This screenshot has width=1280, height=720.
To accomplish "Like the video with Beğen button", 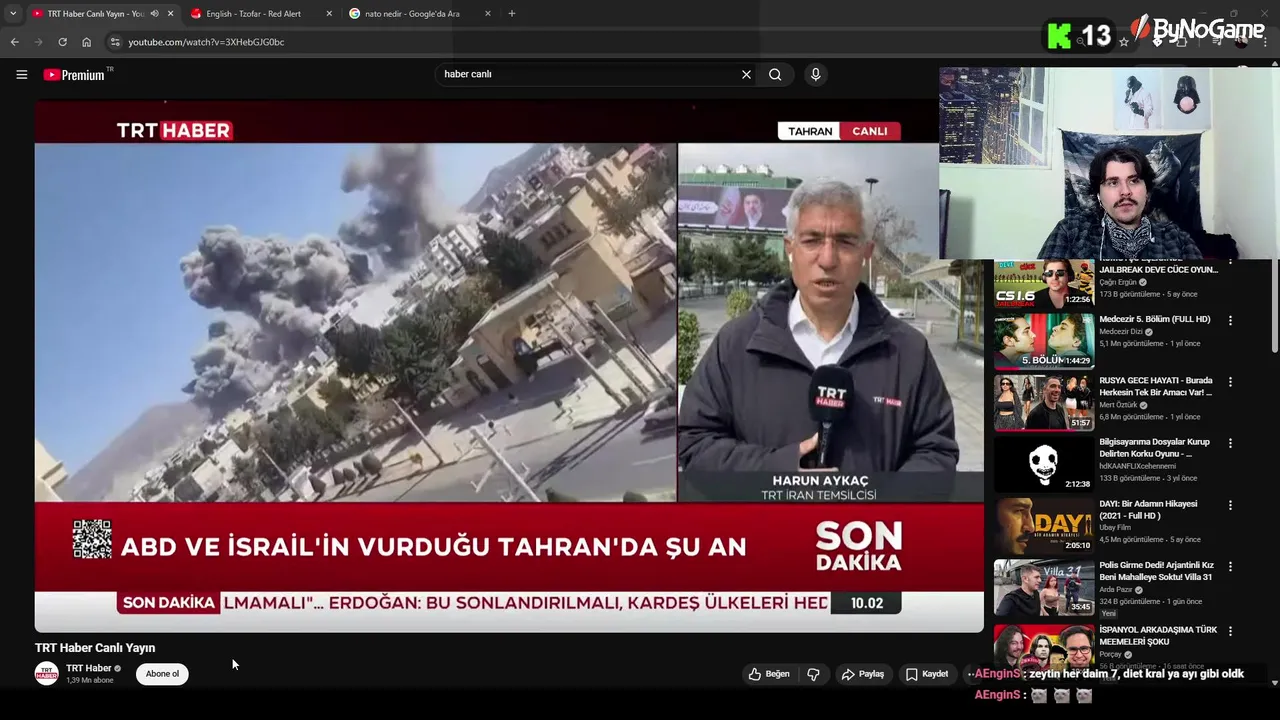I will pyautogui.click(x=769, y=674).
